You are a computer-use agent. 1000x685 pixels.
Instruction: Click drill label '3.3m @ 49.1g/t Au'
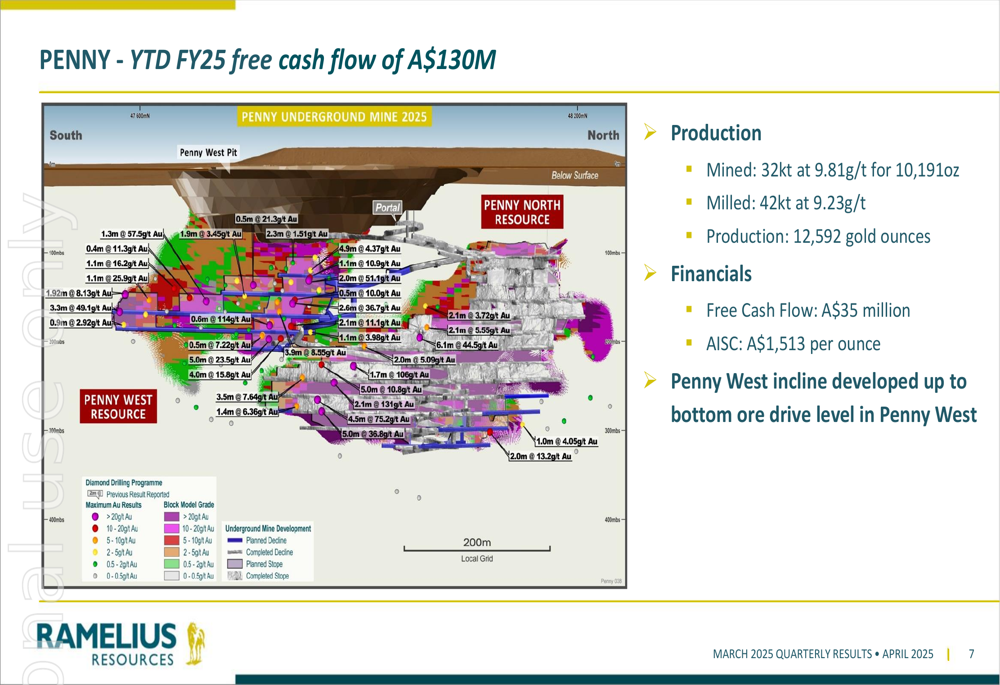[x=81, y=308]
